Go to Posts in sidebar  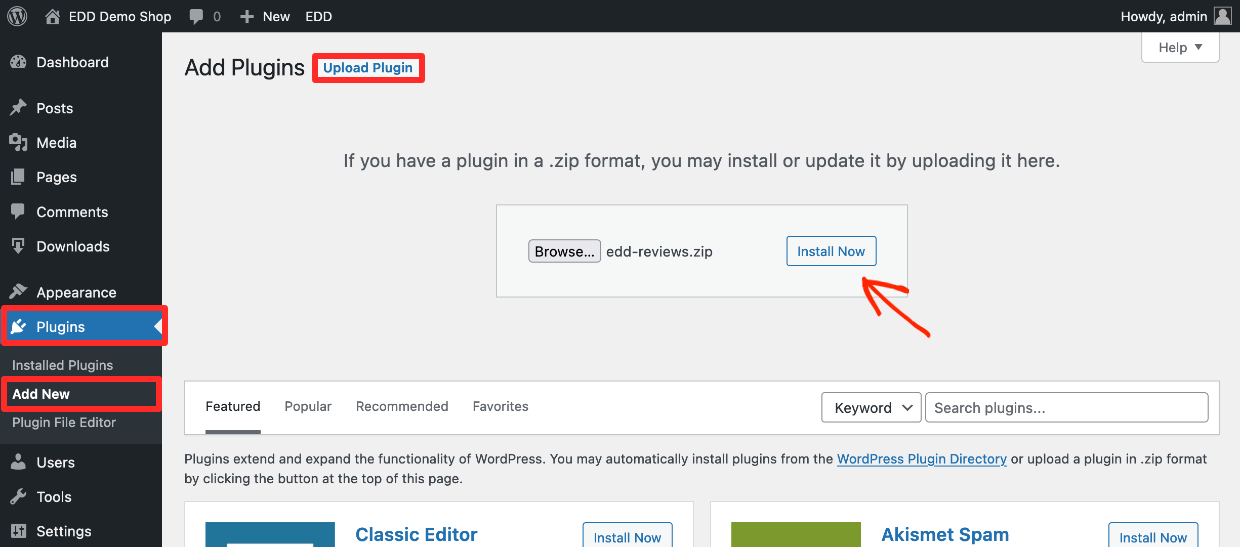55,108
